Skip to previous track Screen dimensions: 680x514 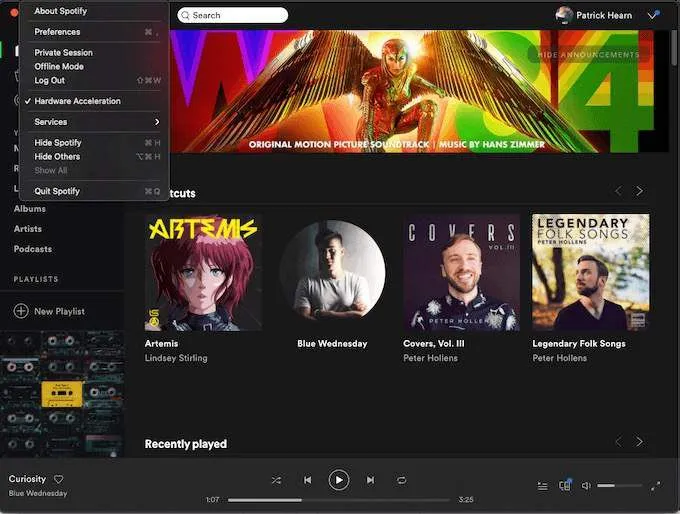click(307, 480)
